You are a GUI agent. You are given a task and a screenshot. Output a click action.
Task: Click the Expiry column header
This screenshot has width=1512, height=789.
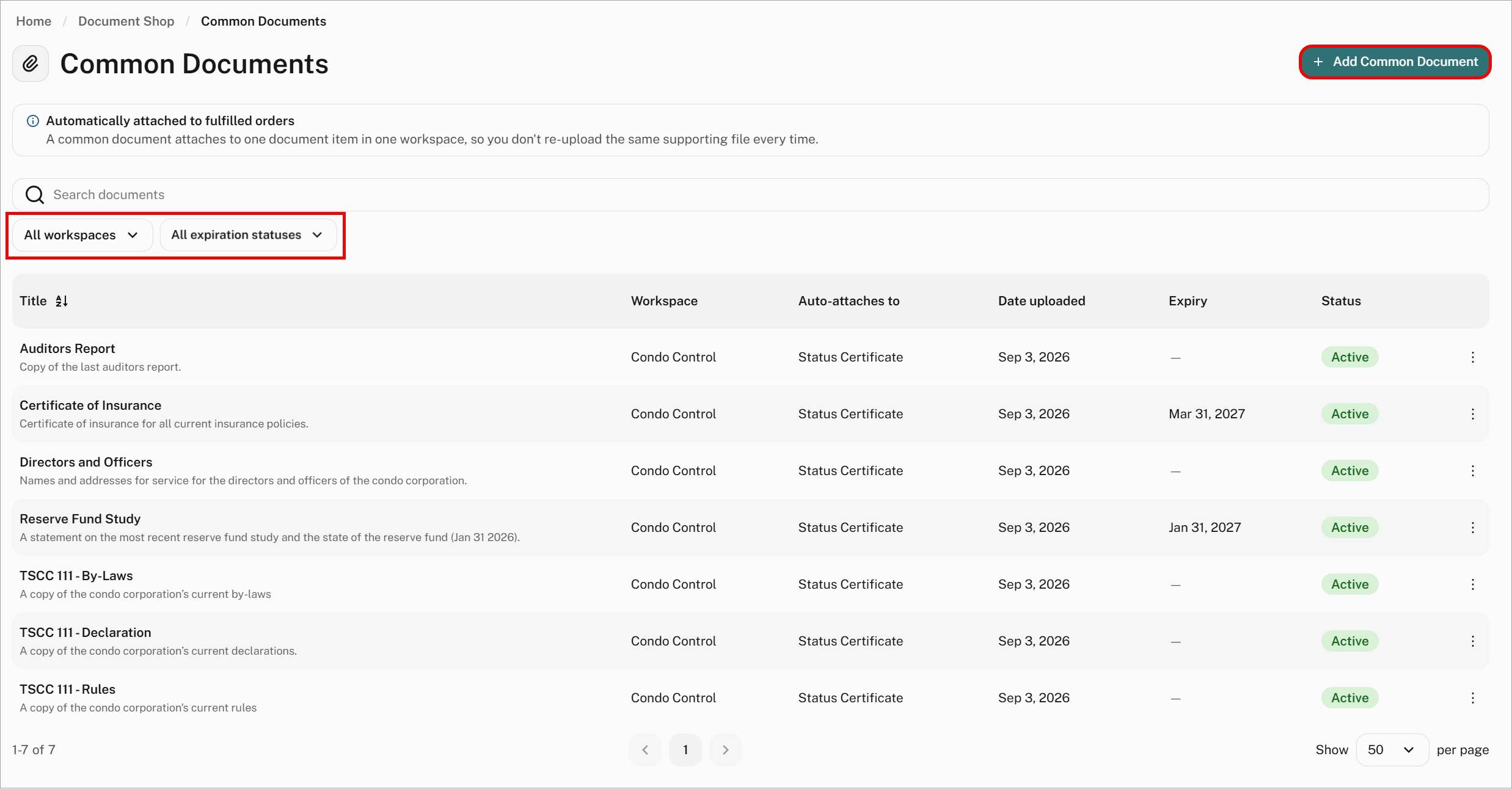1188,301
